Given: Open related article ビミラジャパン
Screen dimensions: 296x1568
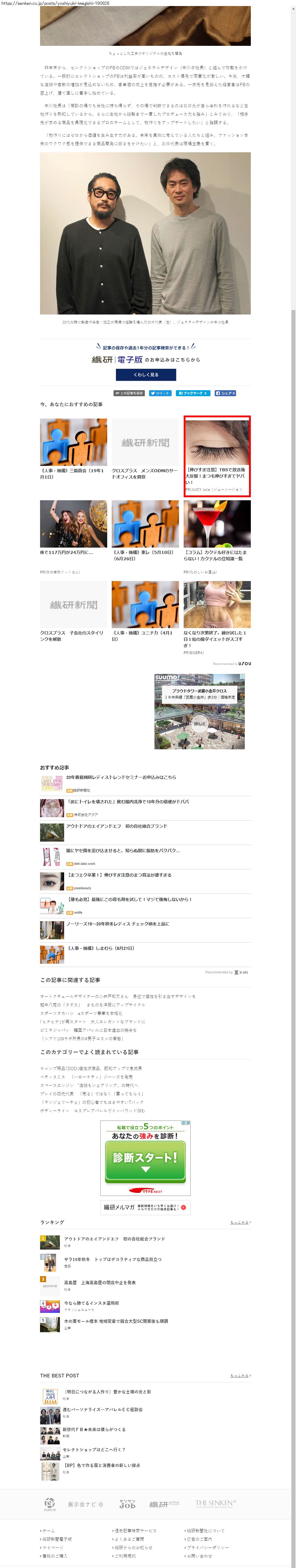Looking at the screenshot, I should pyautogui.click(x=88, y=1030).
